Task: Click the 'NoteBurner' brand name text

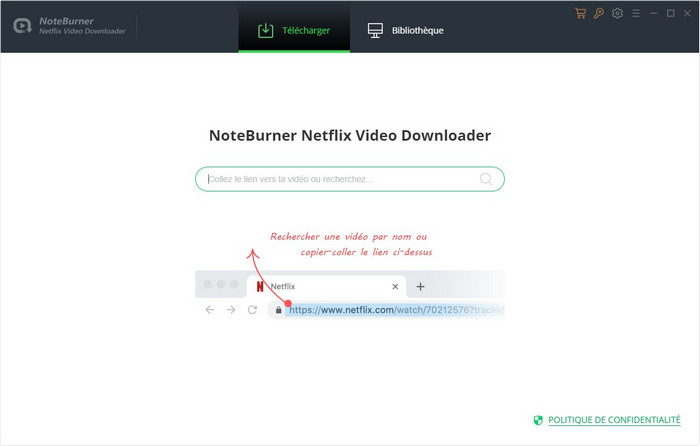Action: [67, 21]
